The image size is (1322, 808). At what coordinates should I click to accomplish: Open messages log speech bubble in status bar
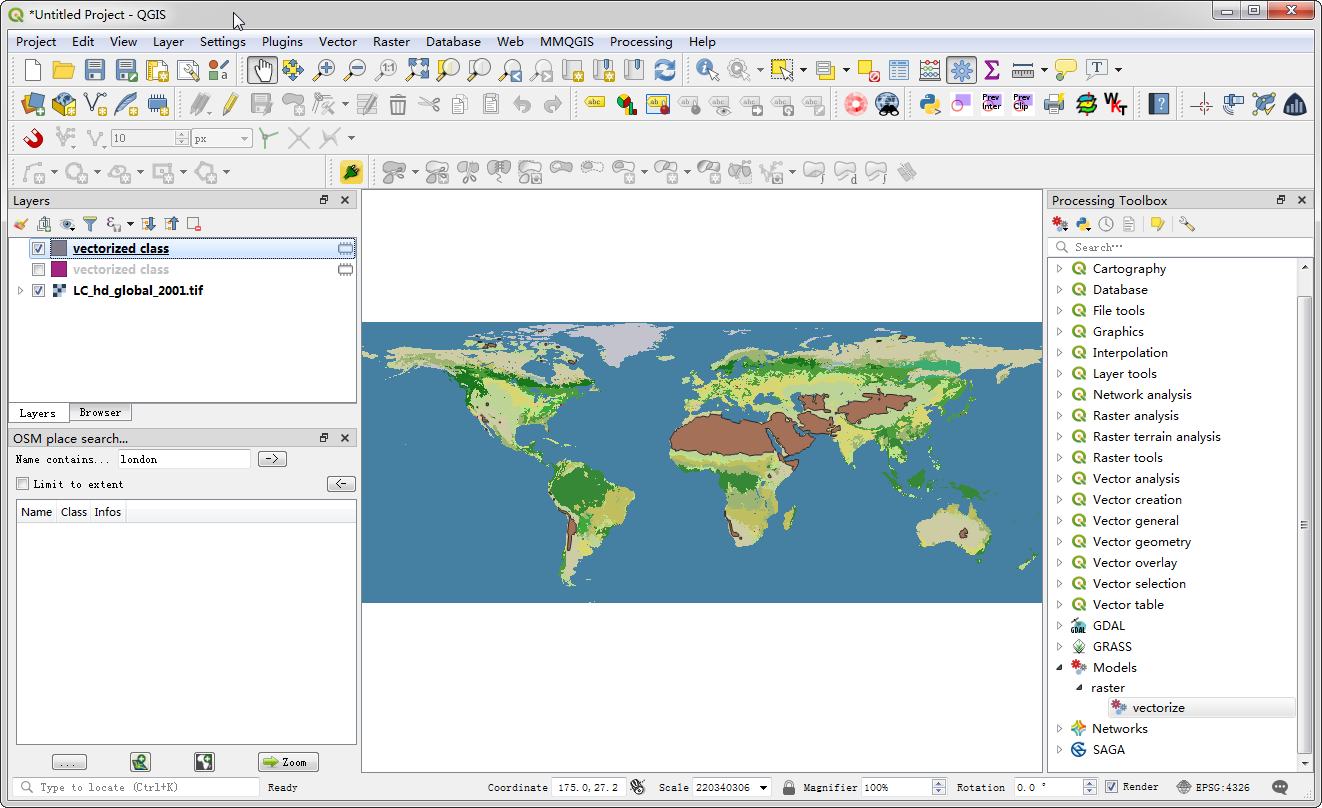tap(1280, 788)
